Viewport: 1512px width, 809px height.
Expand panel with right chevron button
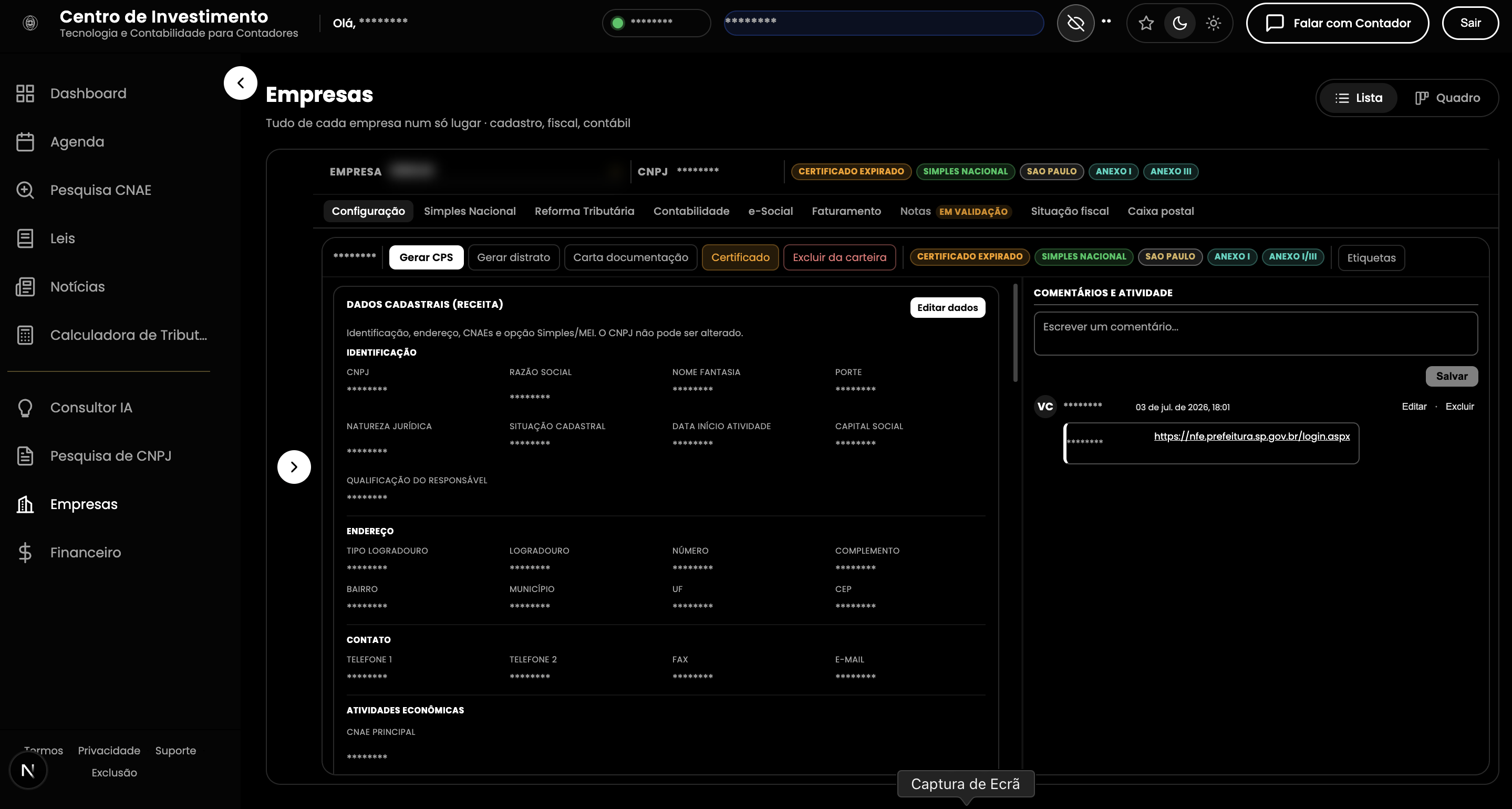[x=294, y=466]
